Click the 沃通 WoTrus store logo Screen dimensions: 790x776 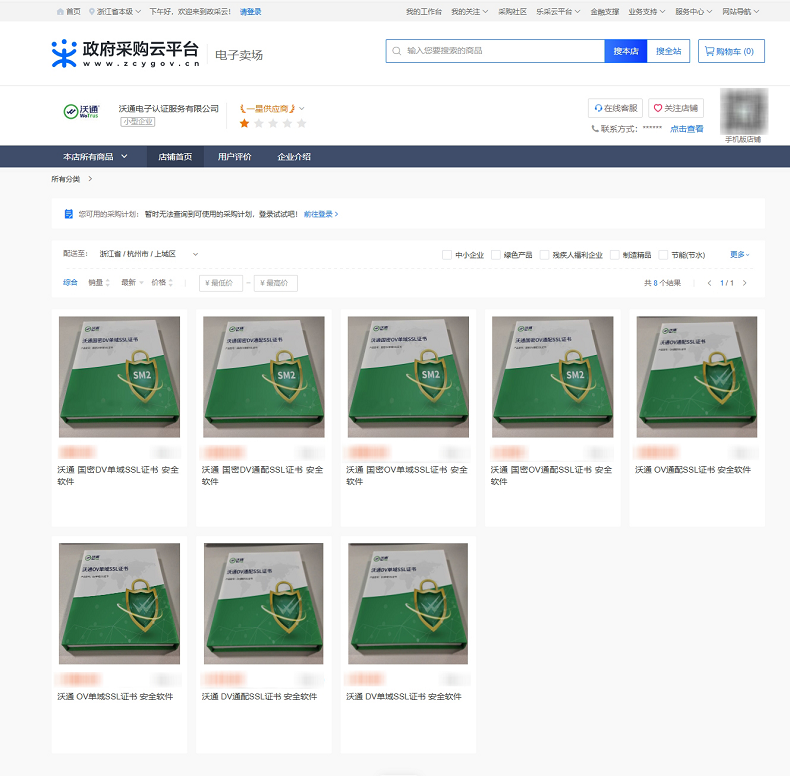click(x=78, y=112)
